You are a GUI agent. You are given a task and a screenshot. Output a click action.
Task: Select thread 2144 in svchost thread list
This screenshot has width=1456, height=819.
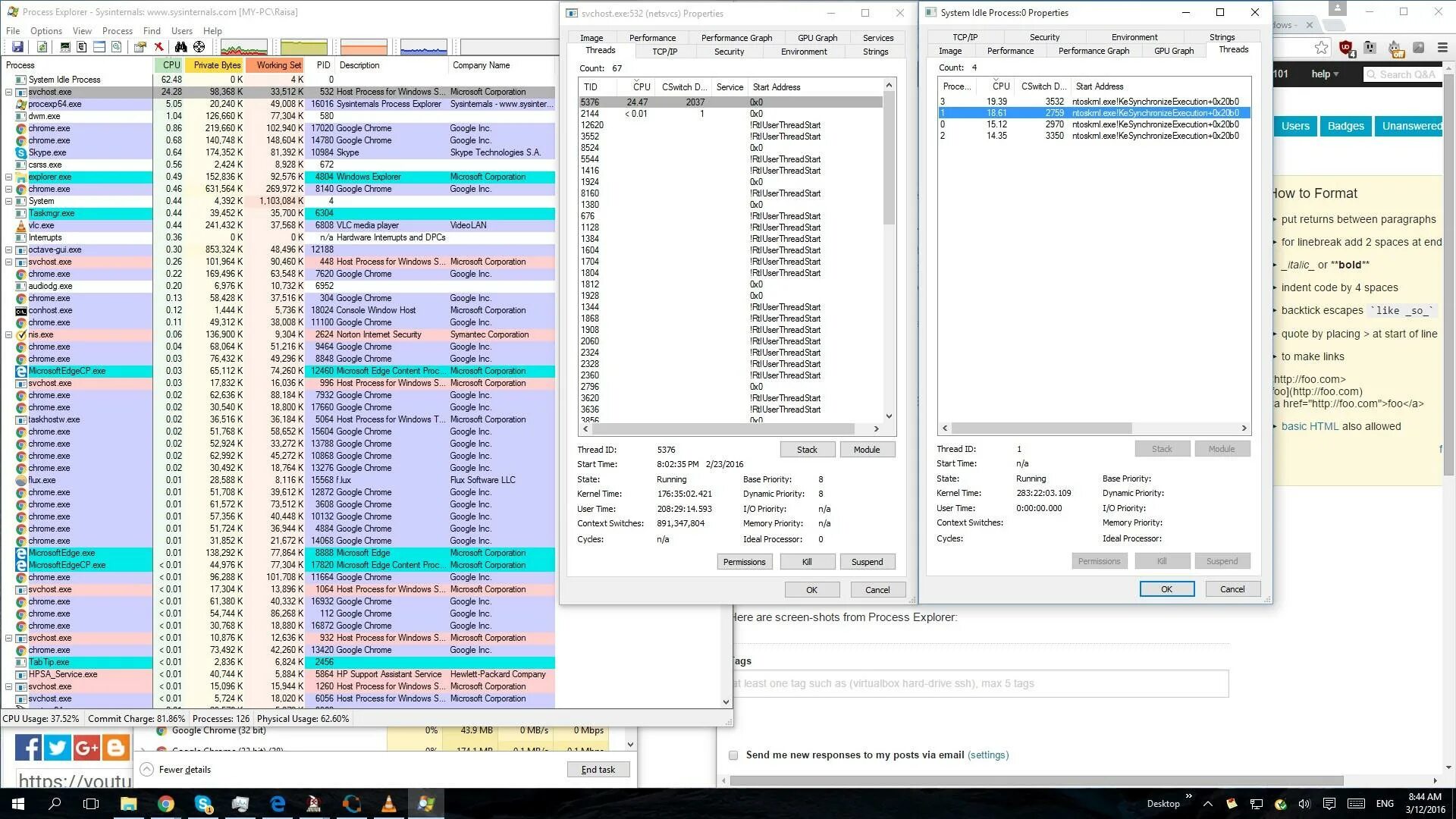pos(591,113)
